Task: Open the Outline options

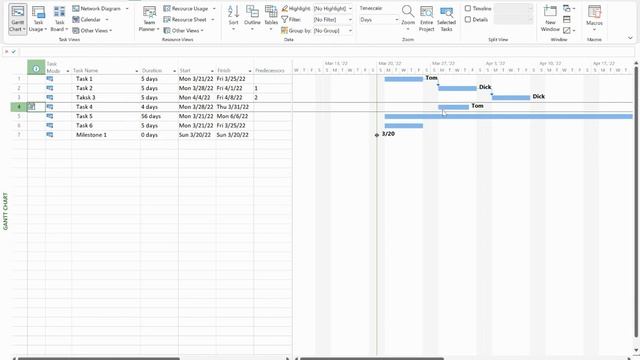Action: point(252,18)
